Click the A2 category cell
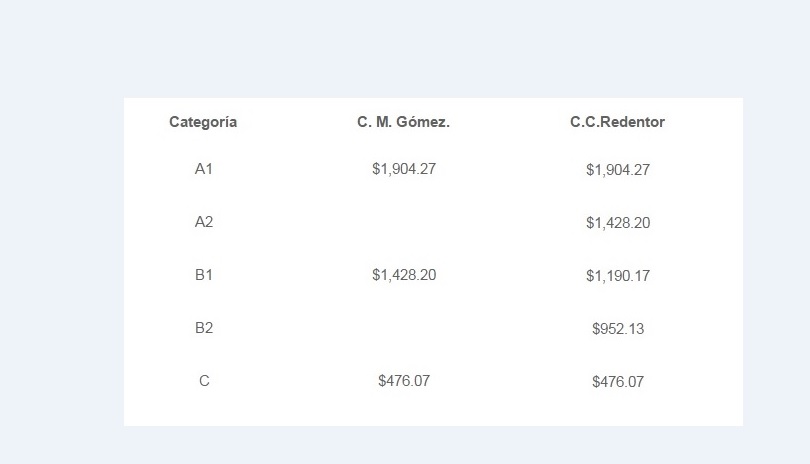This screenshot has width=810, height=464. coord(204,222)
